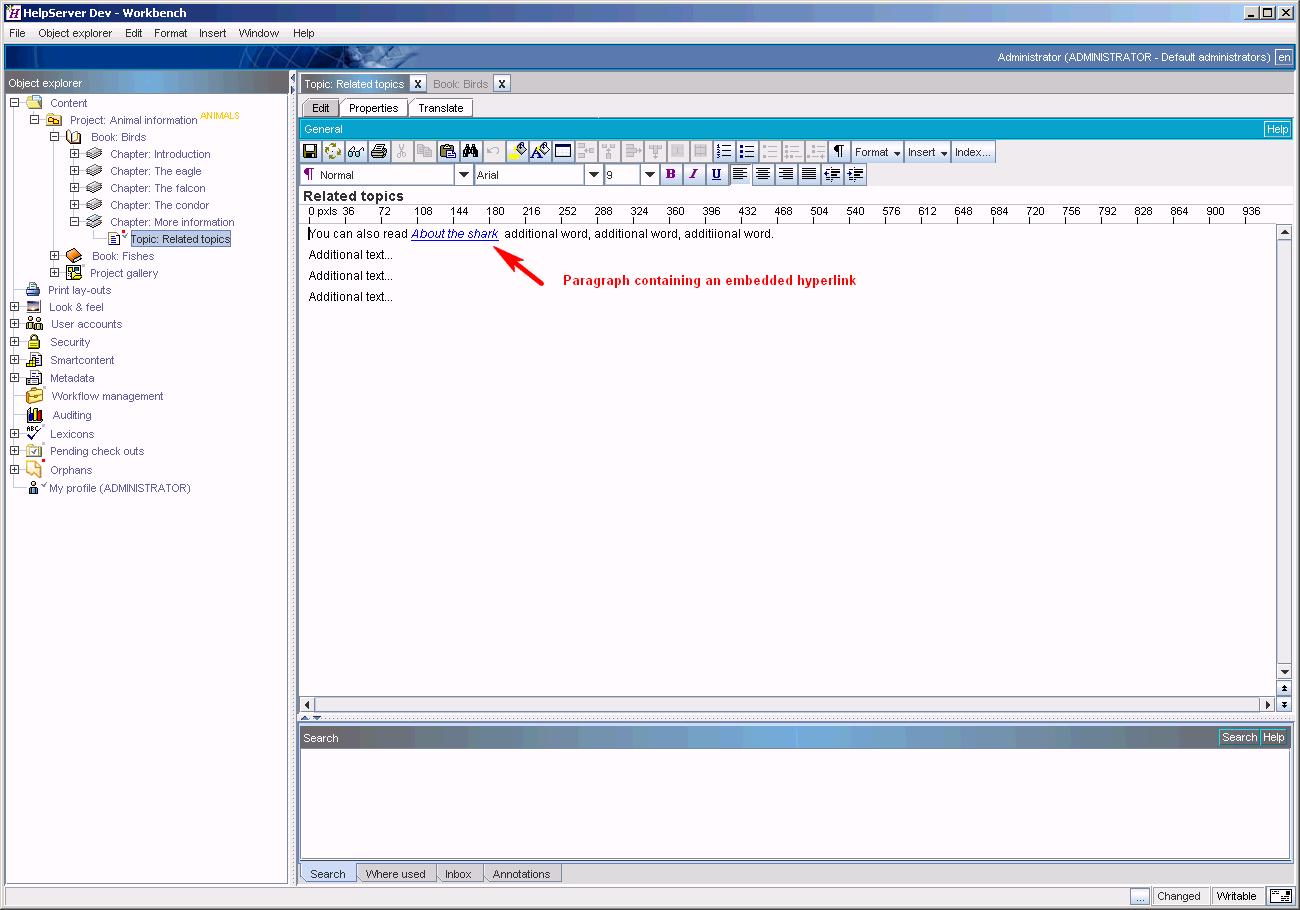Open the Annotations tab

pyautogui.click(x=521, y=874)
